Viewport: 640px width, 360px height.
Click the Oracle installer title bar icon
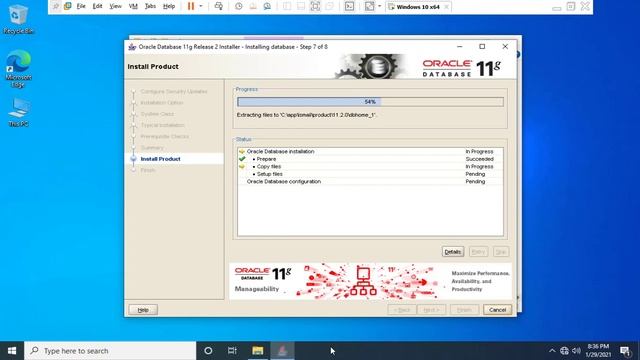tap(132, 47)
